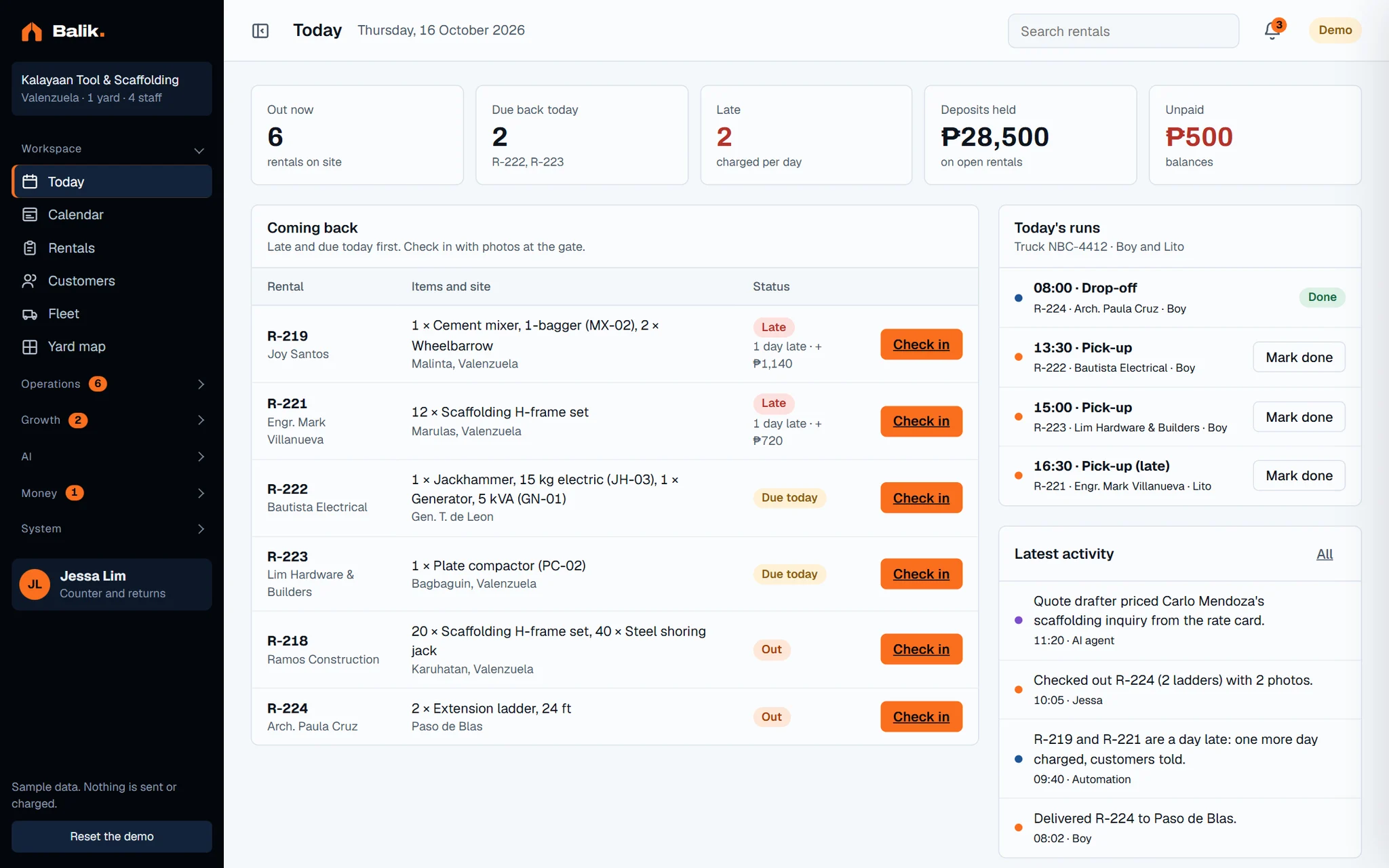Open the Today page in sidebar
The image size is (1389, 868).
[x=112, y=182]
